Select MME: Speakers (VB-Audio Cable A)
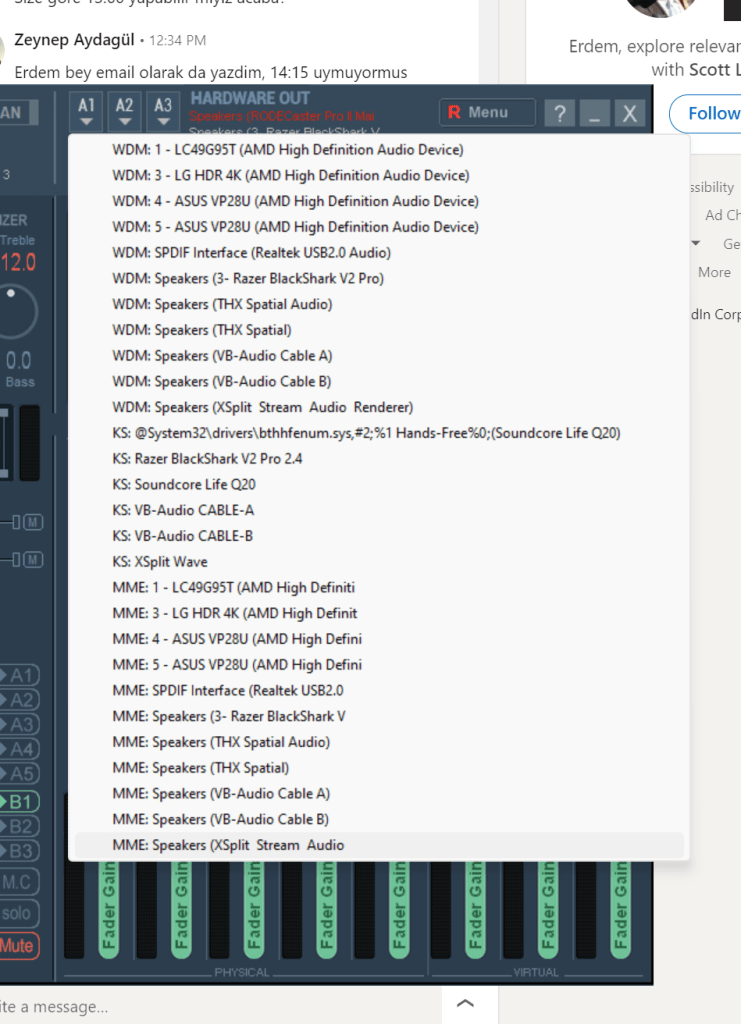This screenshot has width=741, height=1024. click(x=379, y=794)
